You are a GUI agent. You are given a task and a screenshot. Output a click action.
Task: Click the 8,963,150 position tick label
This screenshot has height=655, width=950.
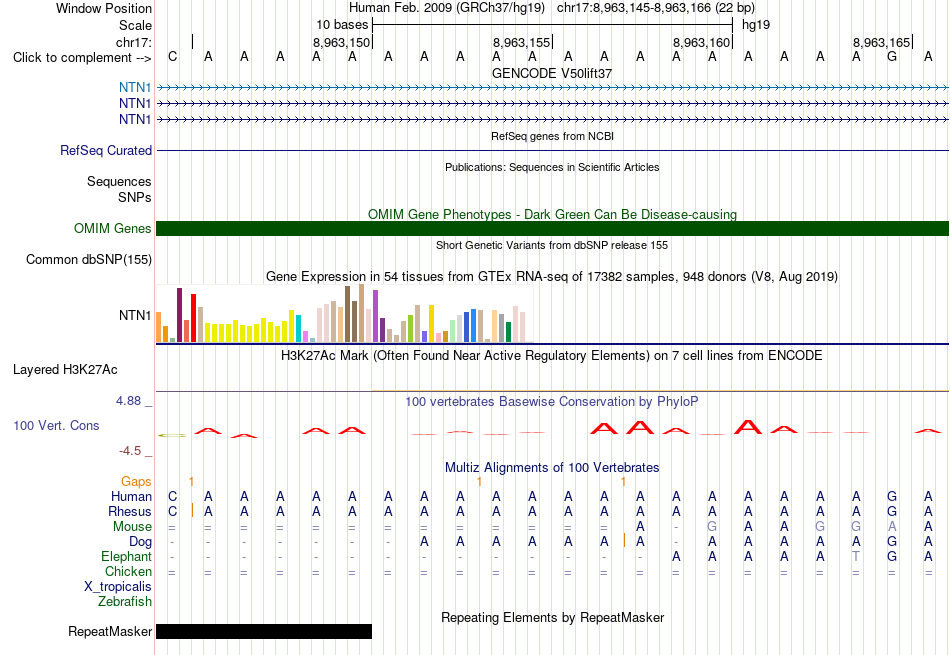pyautogui.click(x=341, y=42)
